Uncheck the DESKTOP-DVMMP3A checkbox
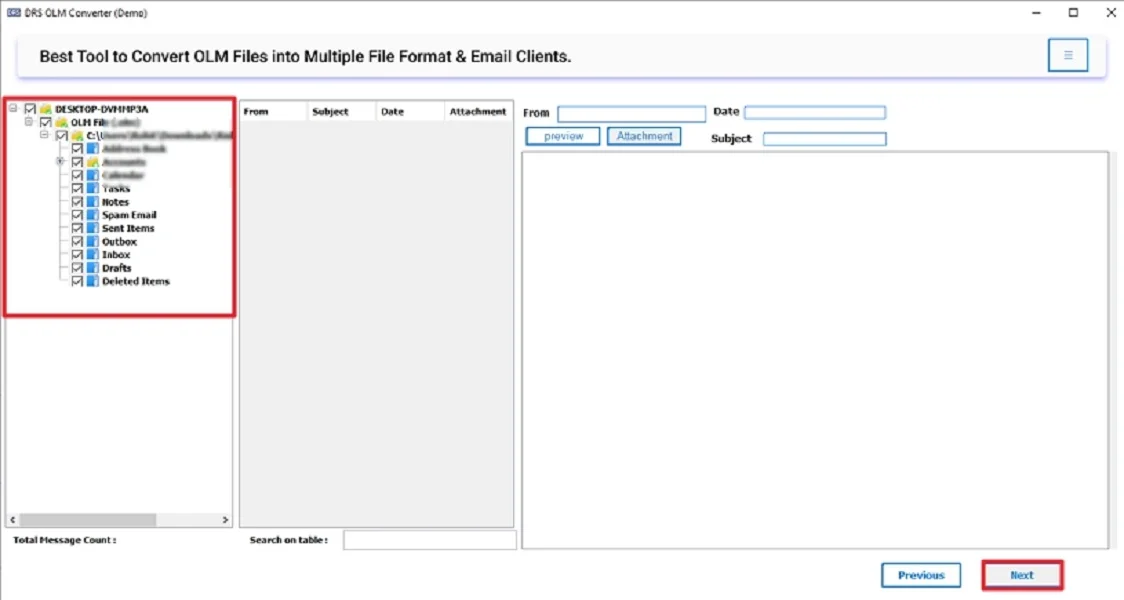1124x600 pixels. 29,108
